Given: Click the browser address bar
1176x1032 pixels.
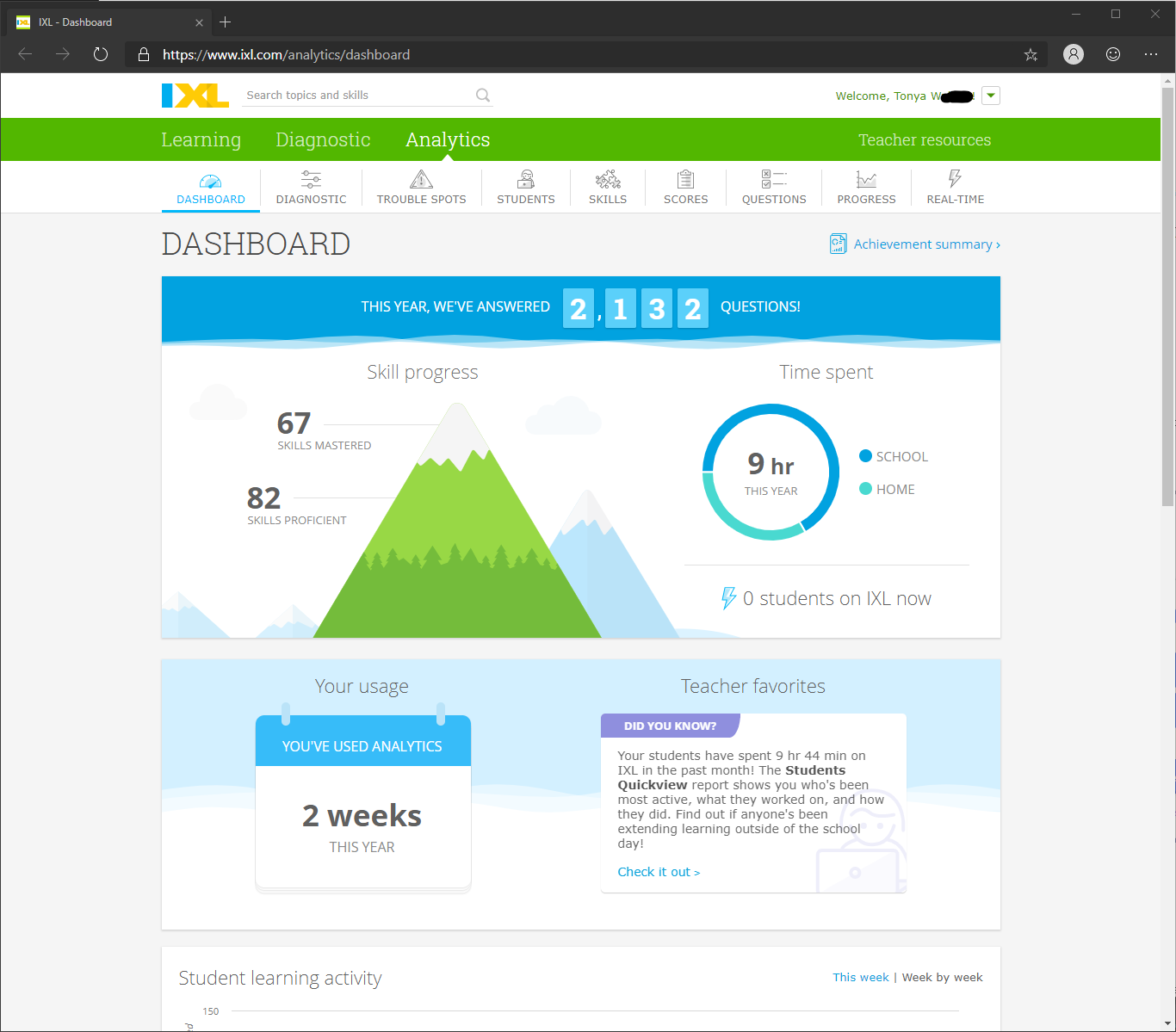Looking at the screenshot, I should pyautogui.click(x=585, y=54).
